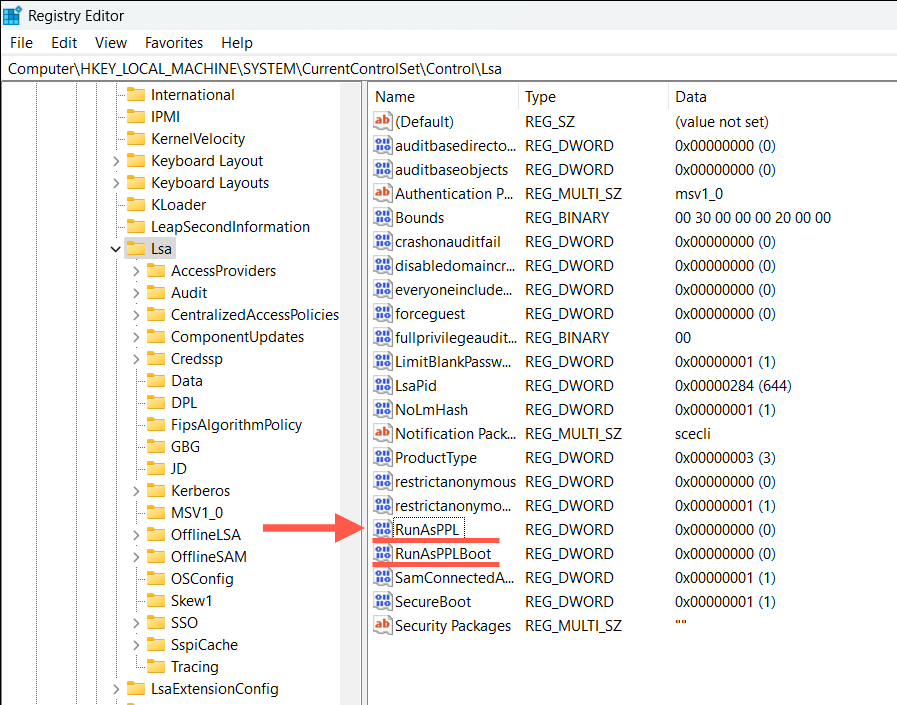Expand the LsaExtensionConfig key
Image resolution: width=897 pixels, height=705 pixels.
pyautogui.click(x=116, y=689)
